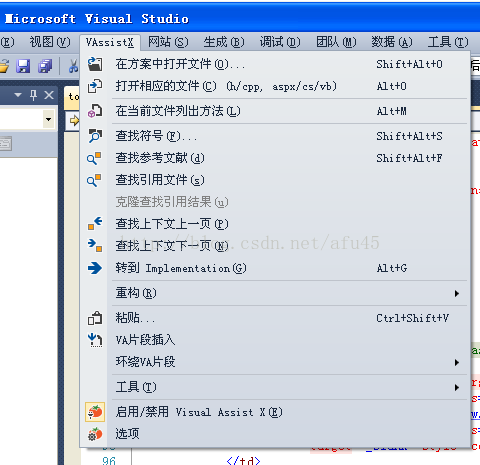Click the Open File in Solution icon
This screenshot has width=480, height=465.
click(95, 64)
